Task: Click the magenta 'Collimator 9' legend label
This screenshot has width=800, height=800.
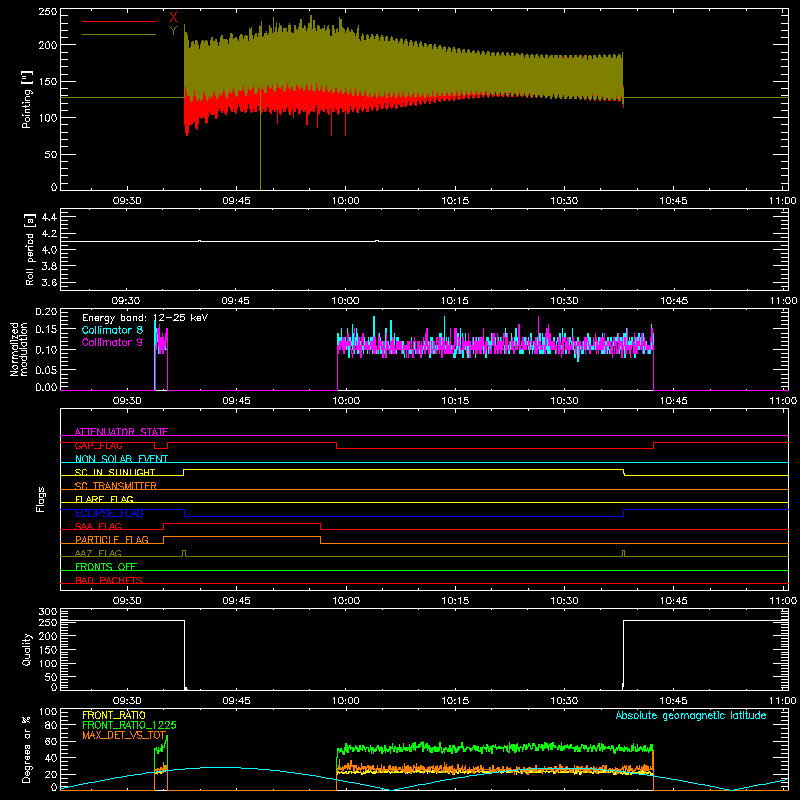Action: [x=112, y=342]
